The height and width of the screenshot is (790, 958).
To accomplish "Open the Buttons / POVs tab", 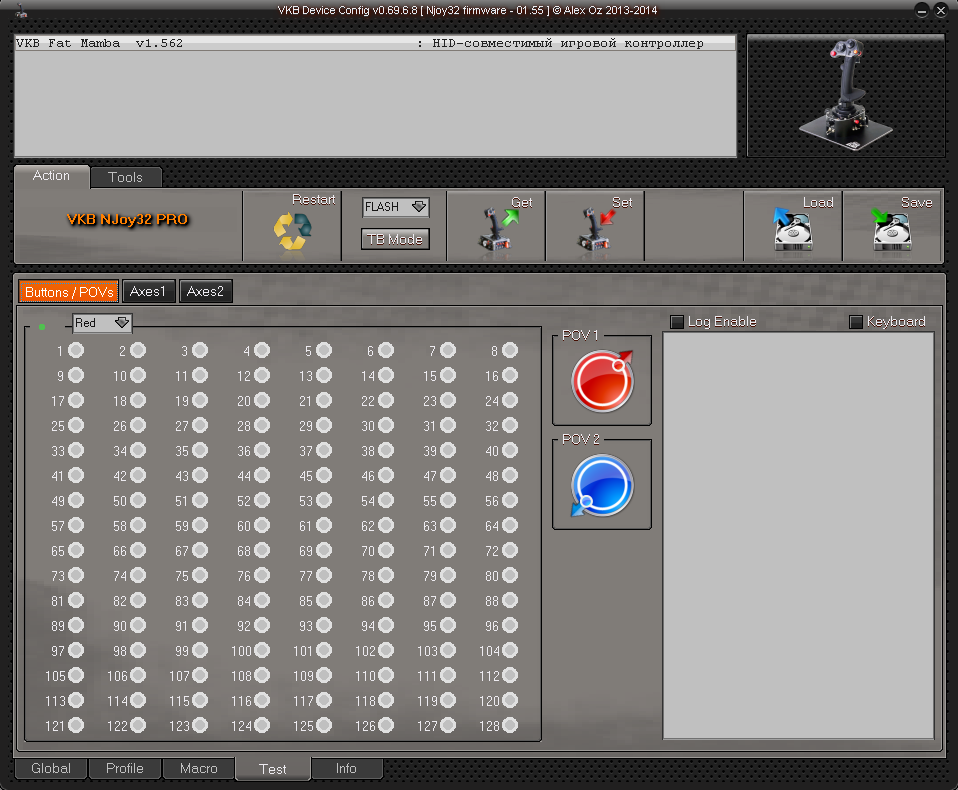I will [68, 291].
